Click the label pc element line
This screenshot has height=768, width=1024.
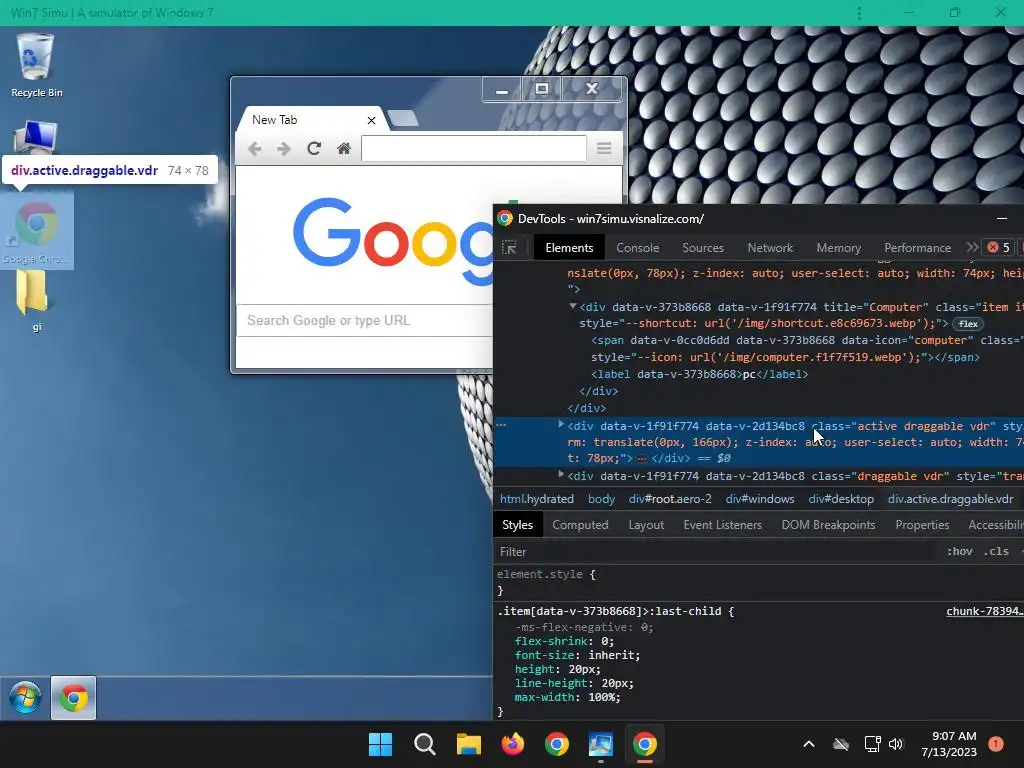[x=699, y=374]
